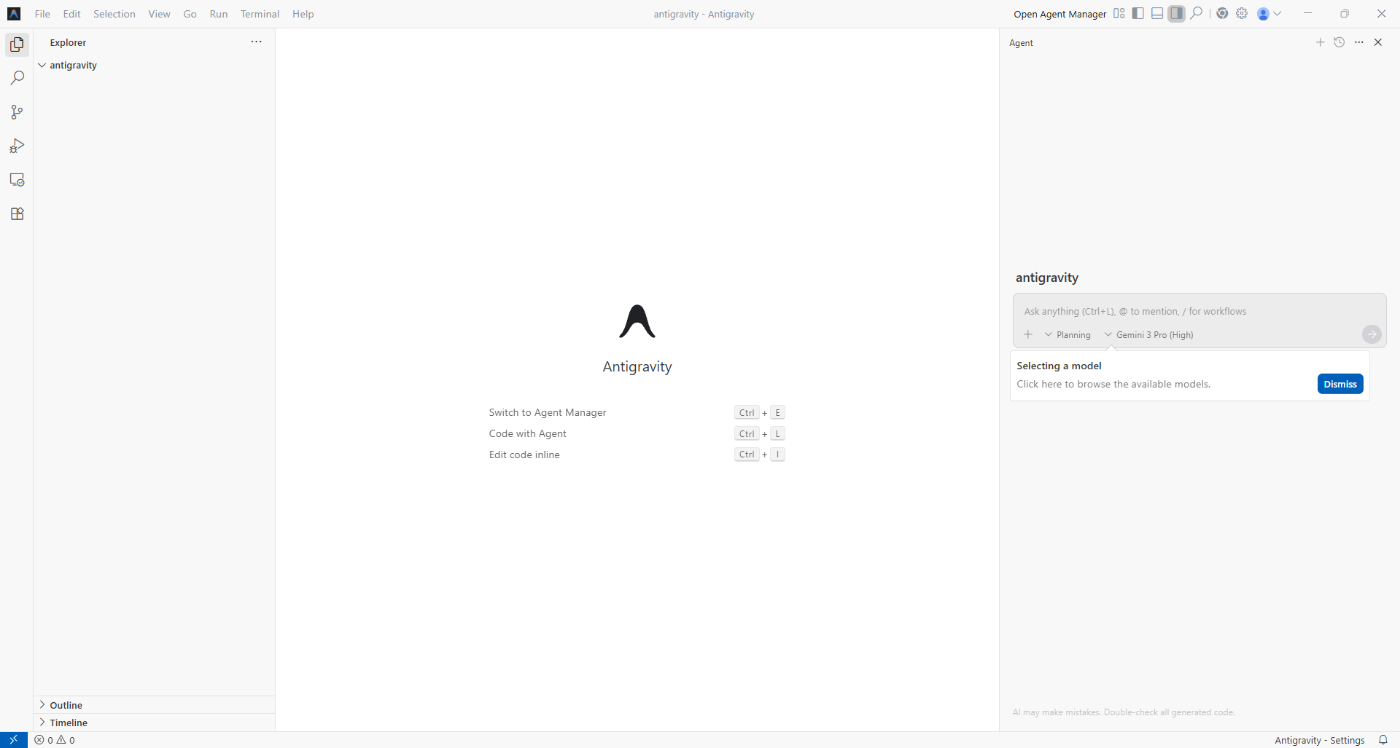Open the Explorer view in activity bar
This screenshot has width=1400, height=748.
coord(17,44)
